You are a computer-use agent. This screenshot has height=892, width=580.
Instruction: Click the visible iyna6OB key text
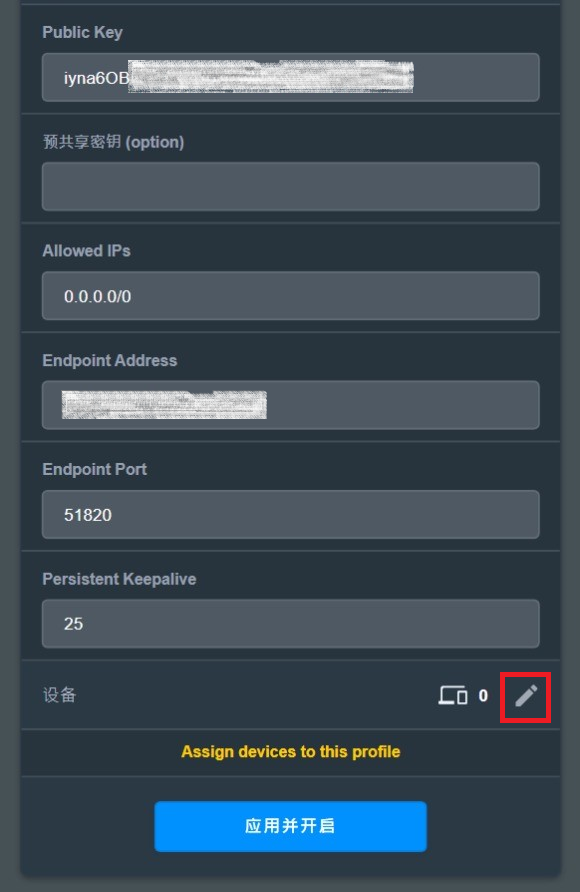coord(96,78)
